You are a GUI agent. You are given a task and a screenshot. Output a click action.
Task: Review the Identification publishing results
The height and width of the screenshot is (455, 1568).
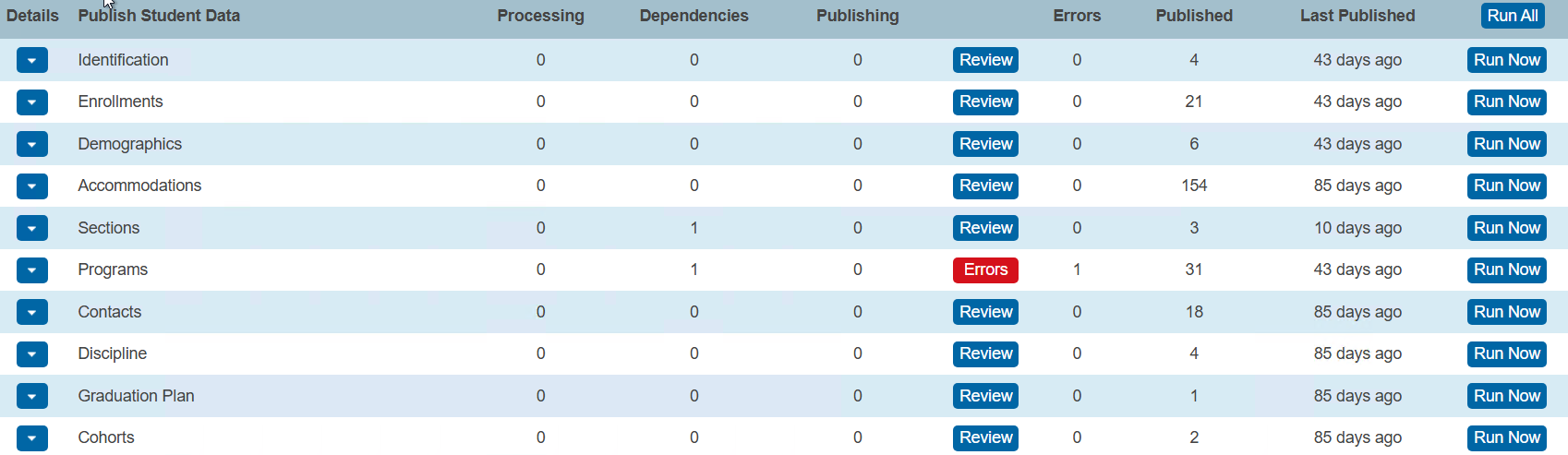985,60
